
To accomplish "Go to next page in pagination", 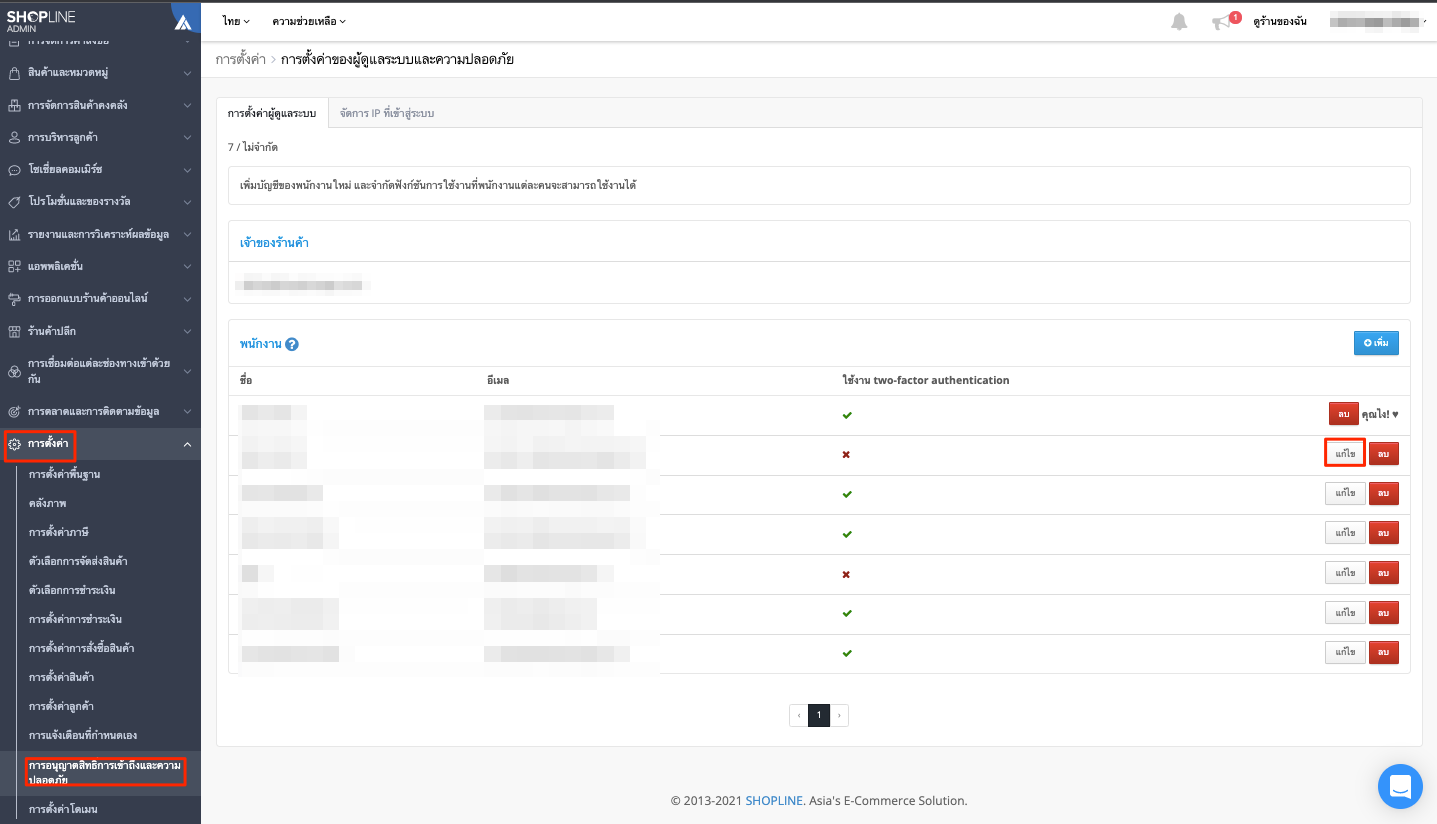I will pos(839,715).
